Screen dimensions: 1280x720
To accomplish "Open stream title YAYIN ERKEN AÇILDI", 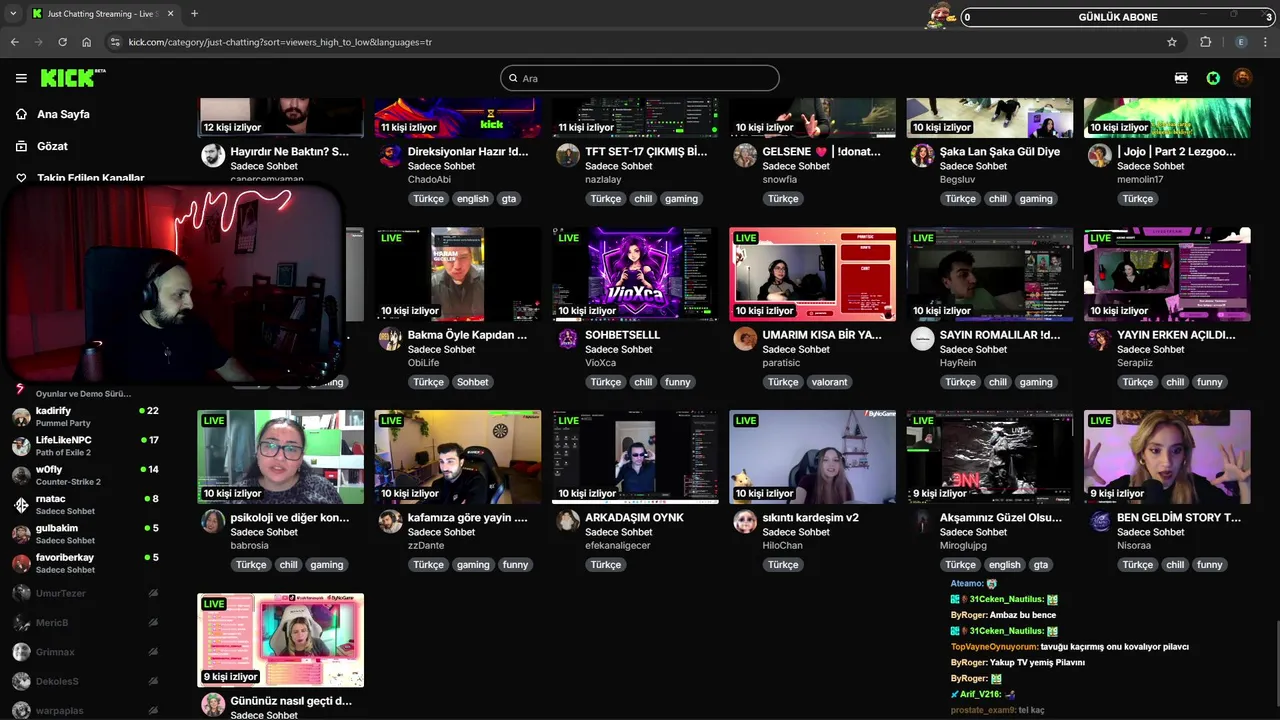I will [1176, 335].
